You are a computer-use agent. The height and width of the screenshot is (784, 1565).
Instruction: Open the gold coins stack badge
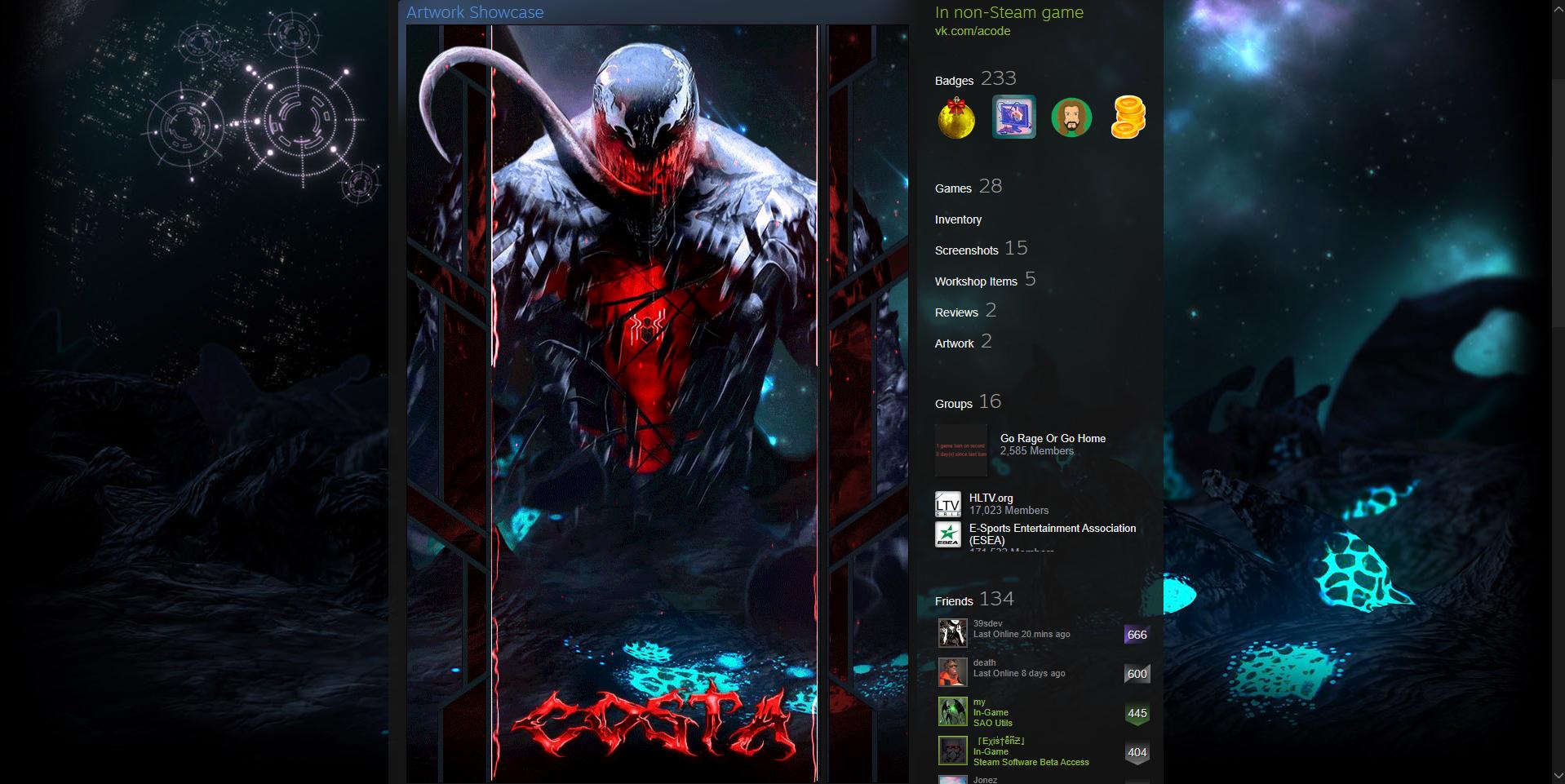click(x=1128, y=117)
